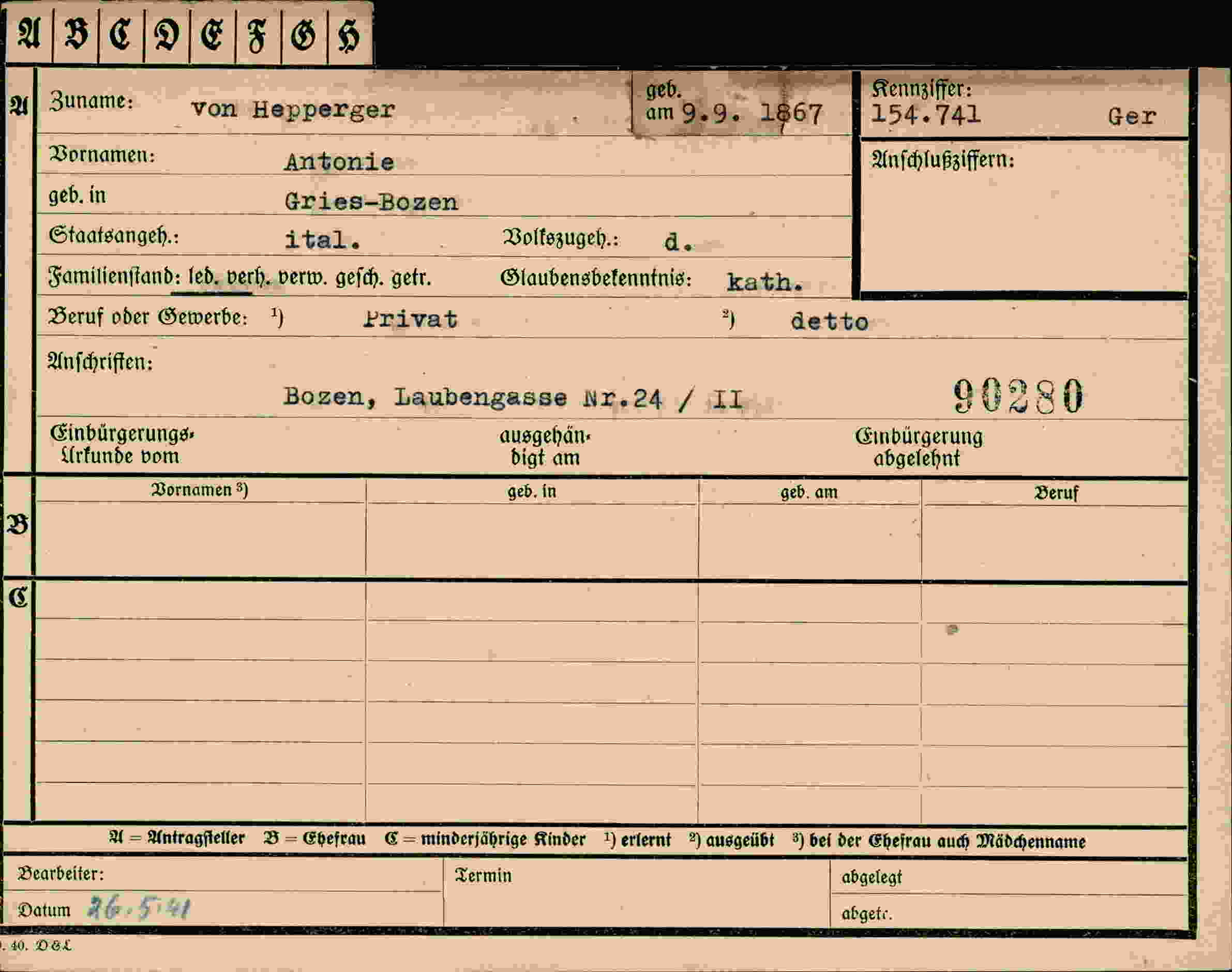This screenshot has width=1232, height=972.
Task: Click the 'Termin' label
Action: tap(484, 875)
